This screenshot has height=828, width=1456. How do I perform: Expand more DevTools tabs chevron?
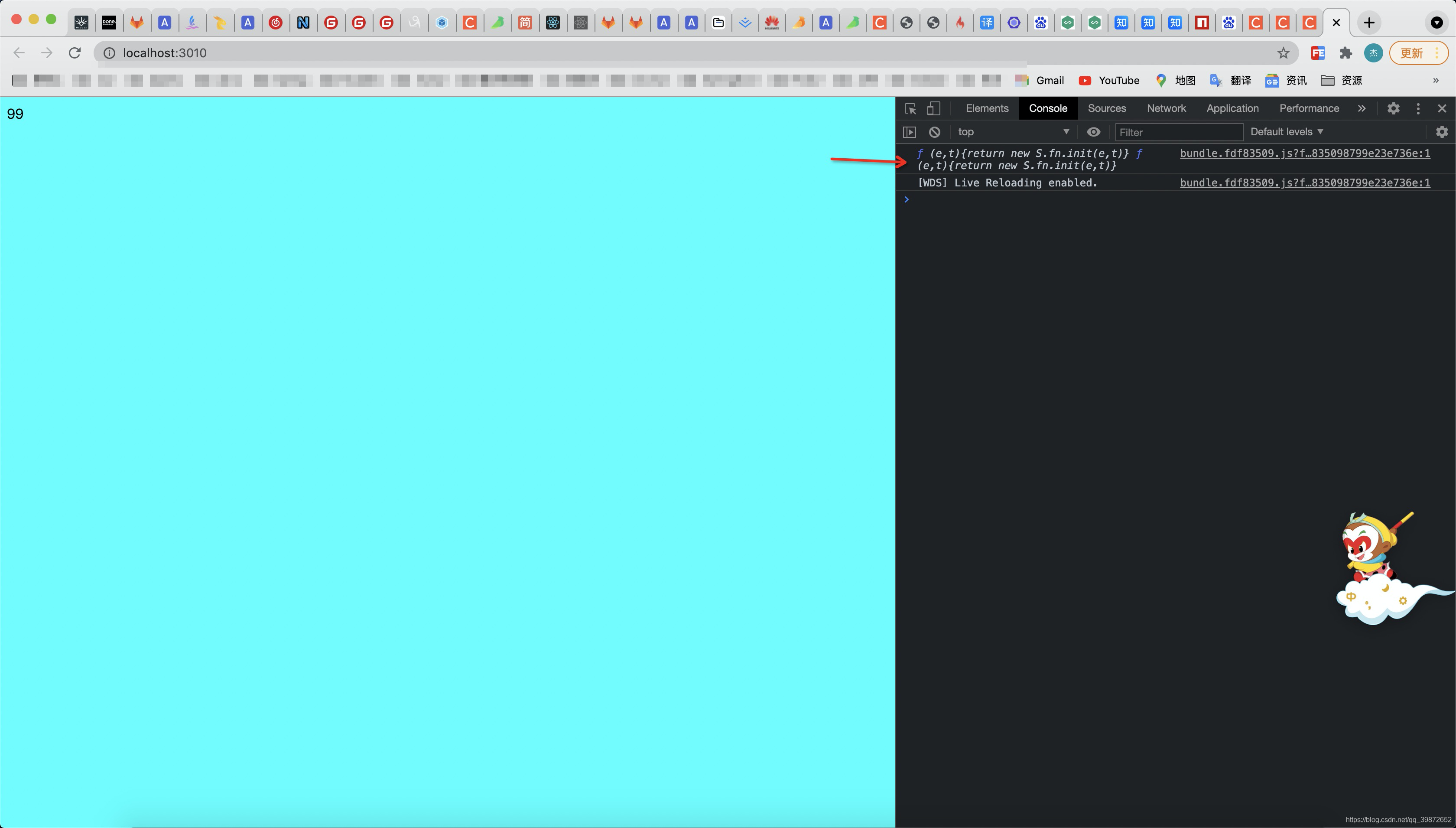(x=1362, y=108)
